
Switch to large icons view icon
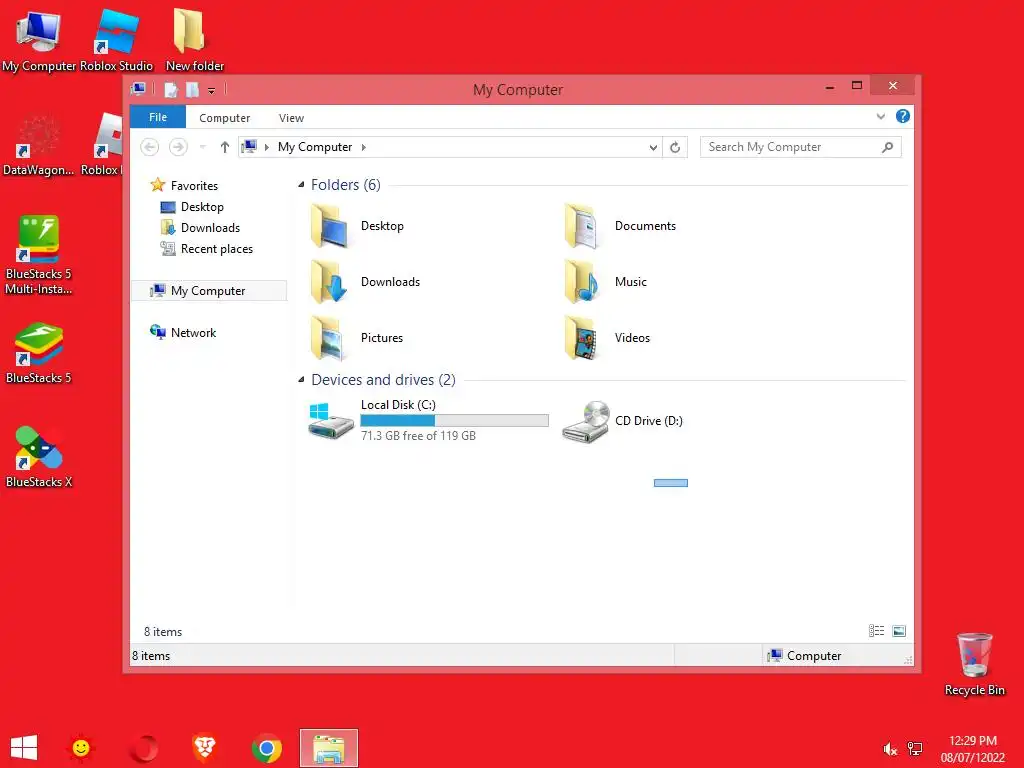pos(899,631)
